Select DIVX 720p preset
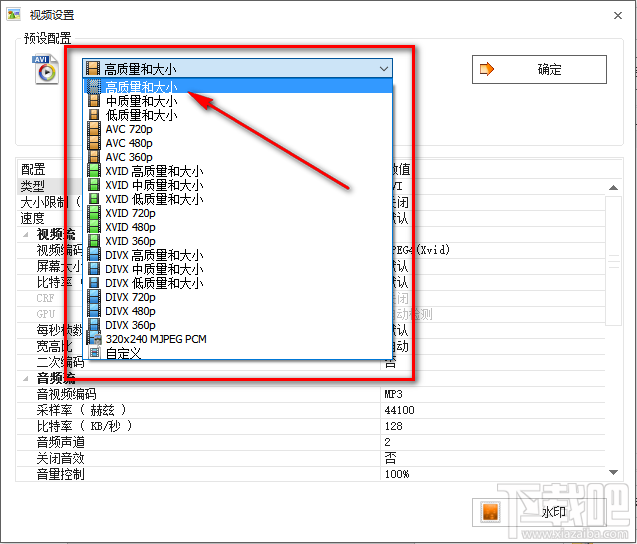This screenshot has height=544, width=637. tap(238, 297)
